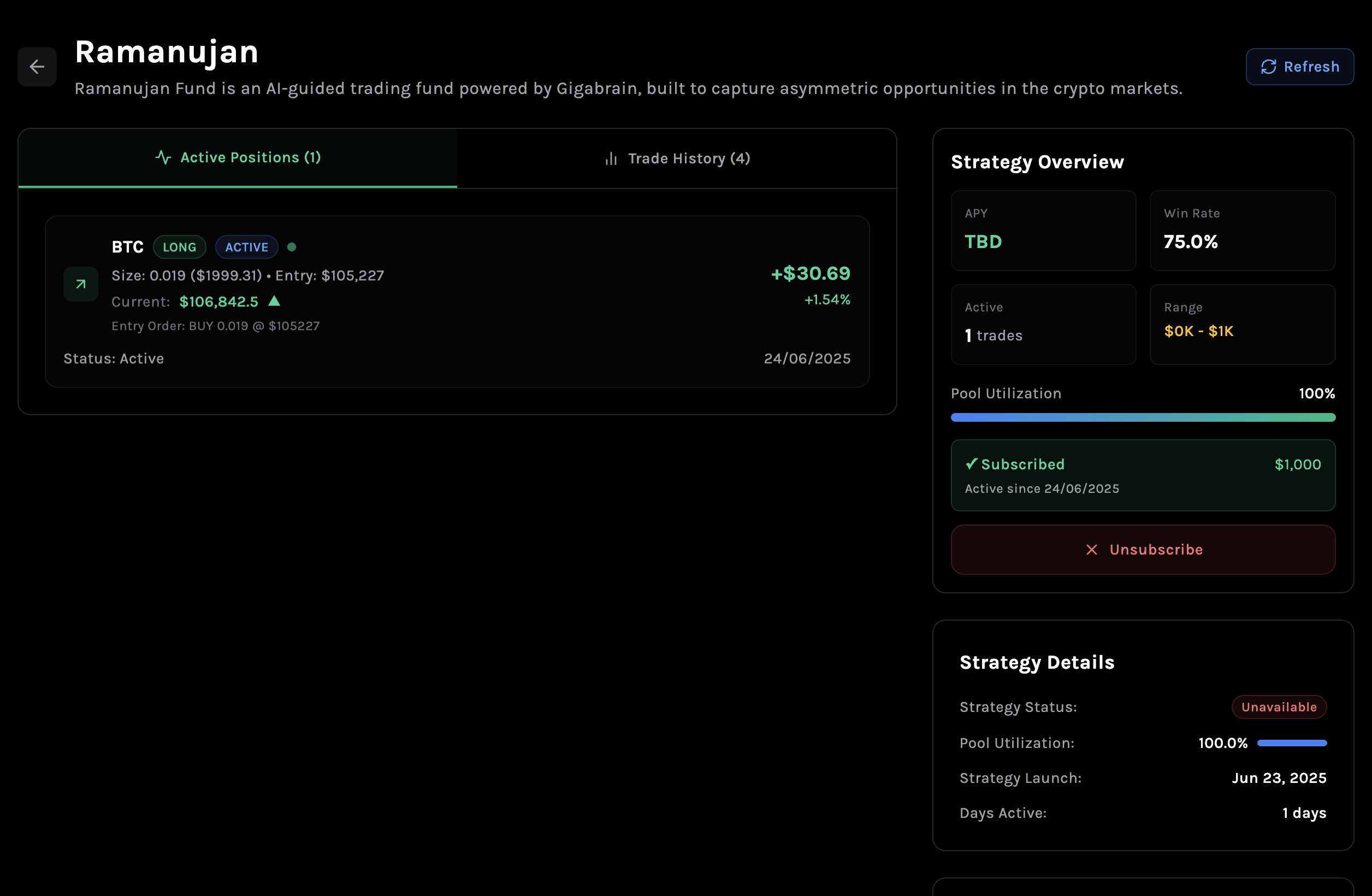Click the Subscribed checkmark icon
Image resolution: width=1372 pixels, height=896 pixels.
[x=971, y=464]
